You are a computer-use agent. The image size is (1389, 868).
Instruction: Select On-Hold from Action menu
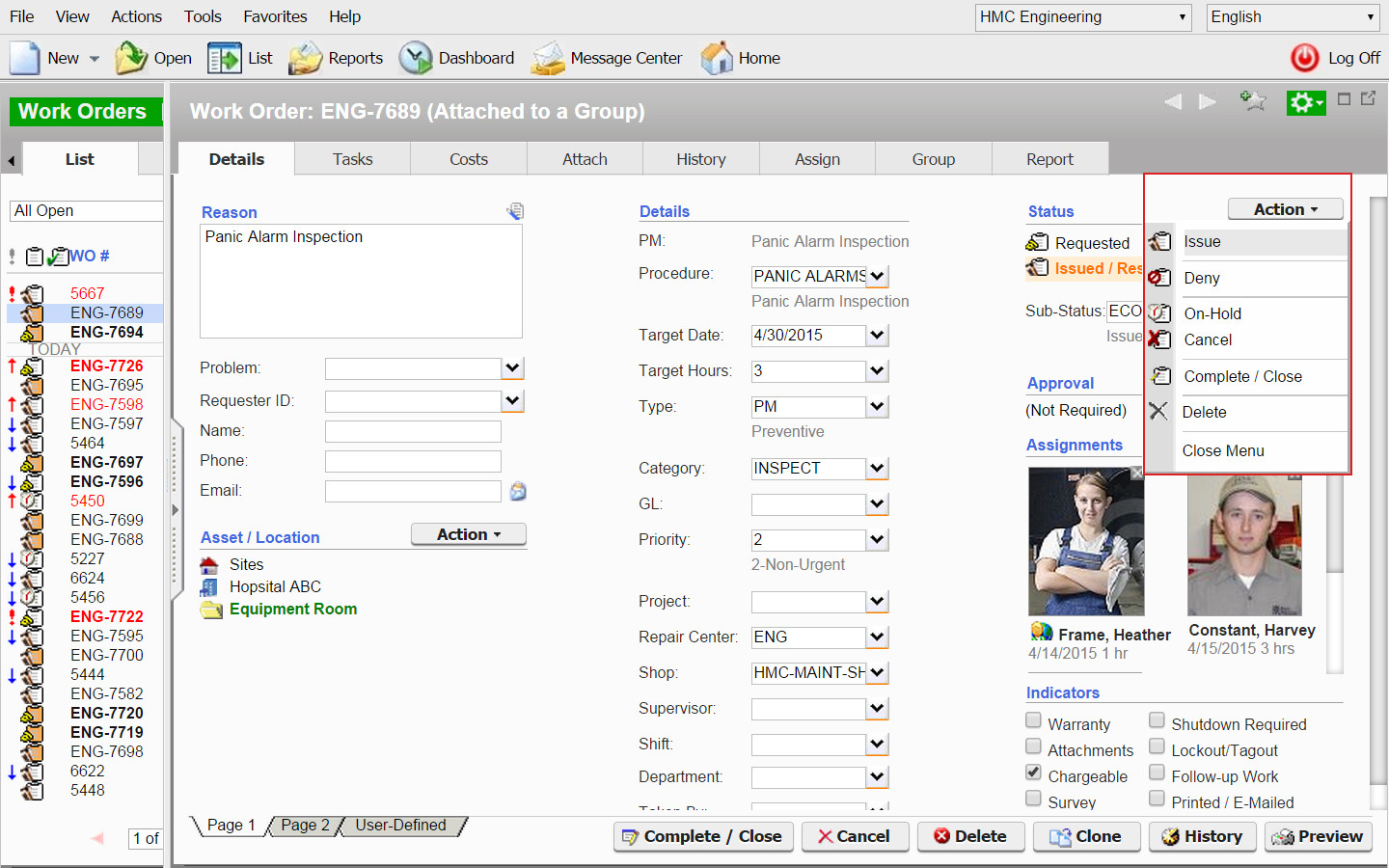(x=1212, y=313)
